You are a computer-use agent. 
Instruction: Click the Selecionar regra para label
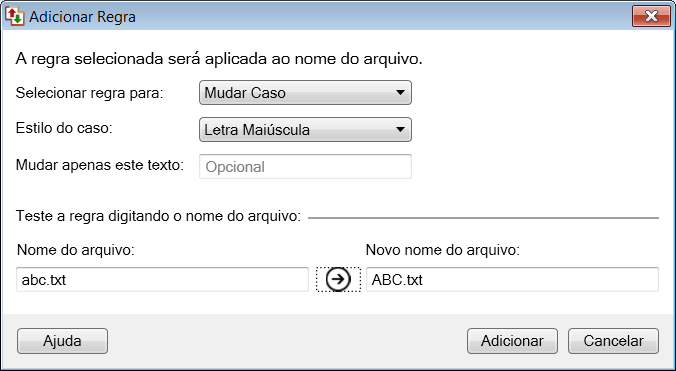tap(90, 93)
